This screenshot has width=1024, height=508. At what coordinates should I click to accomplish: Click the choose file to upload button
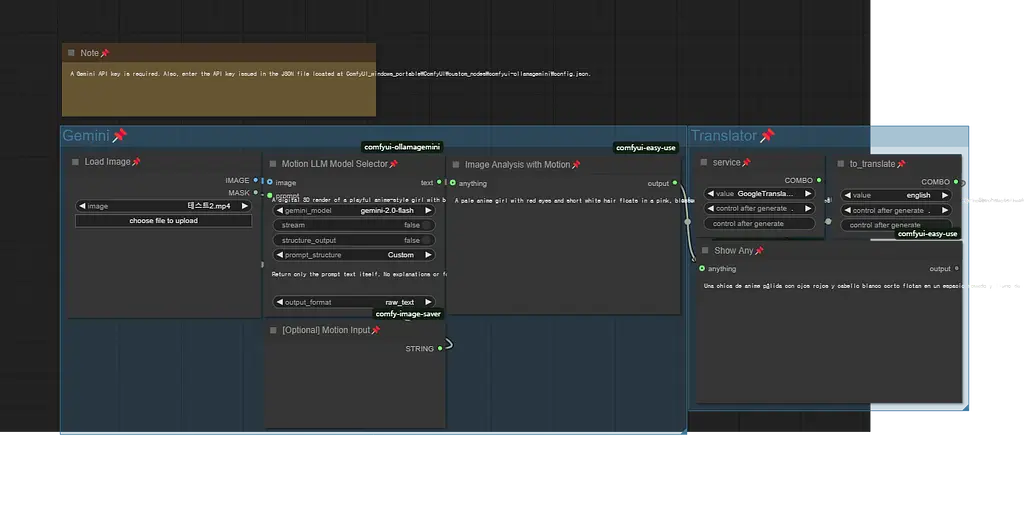coord(163,221)
